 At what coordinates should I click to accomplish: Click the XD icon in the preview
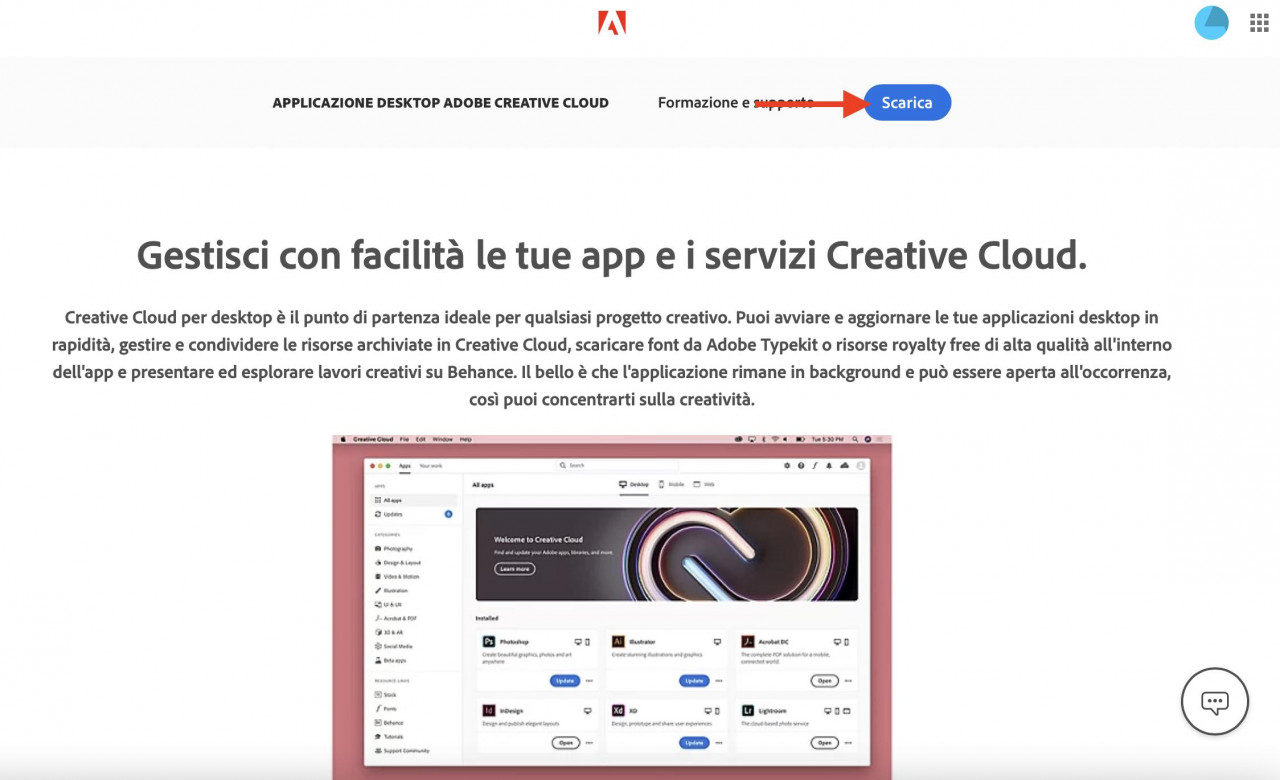tap(618, 710)
